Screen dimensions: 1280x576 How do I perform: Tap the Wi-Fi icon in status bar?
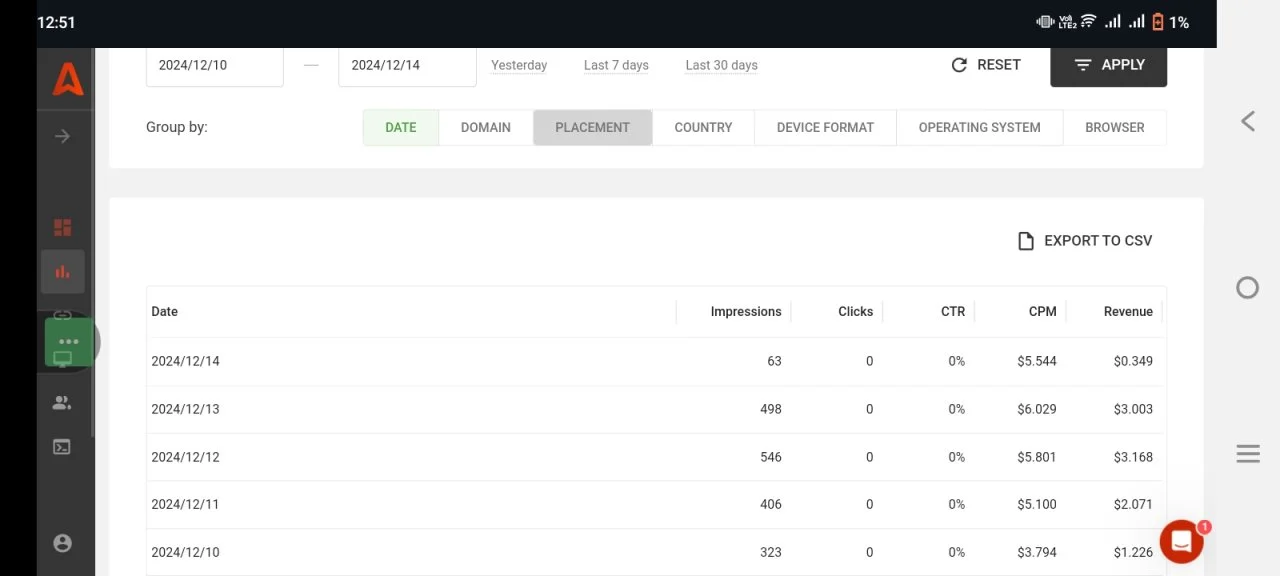[1088, 21]
